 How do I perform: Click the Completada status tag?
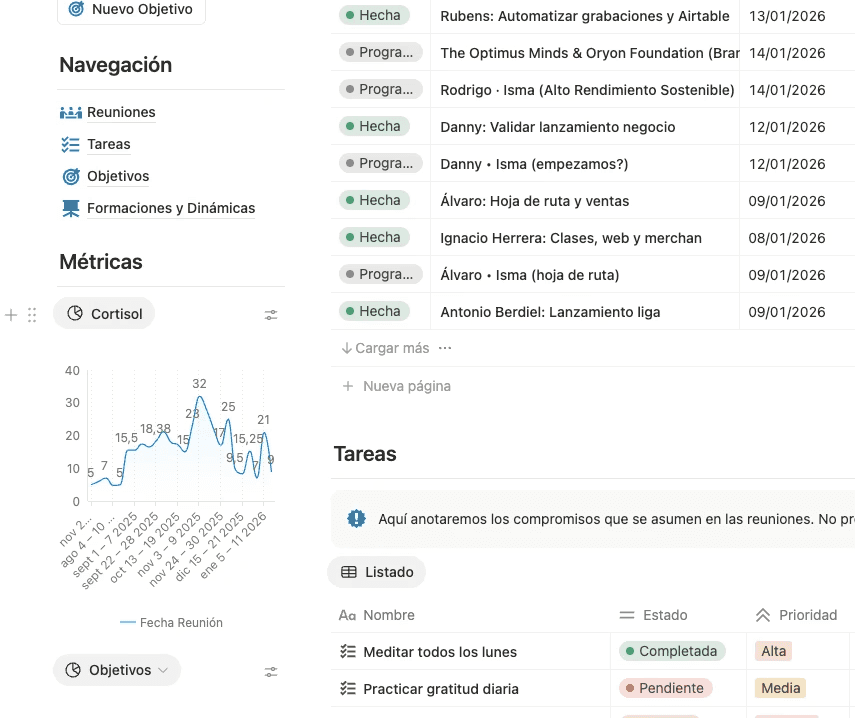pos(672,651)
